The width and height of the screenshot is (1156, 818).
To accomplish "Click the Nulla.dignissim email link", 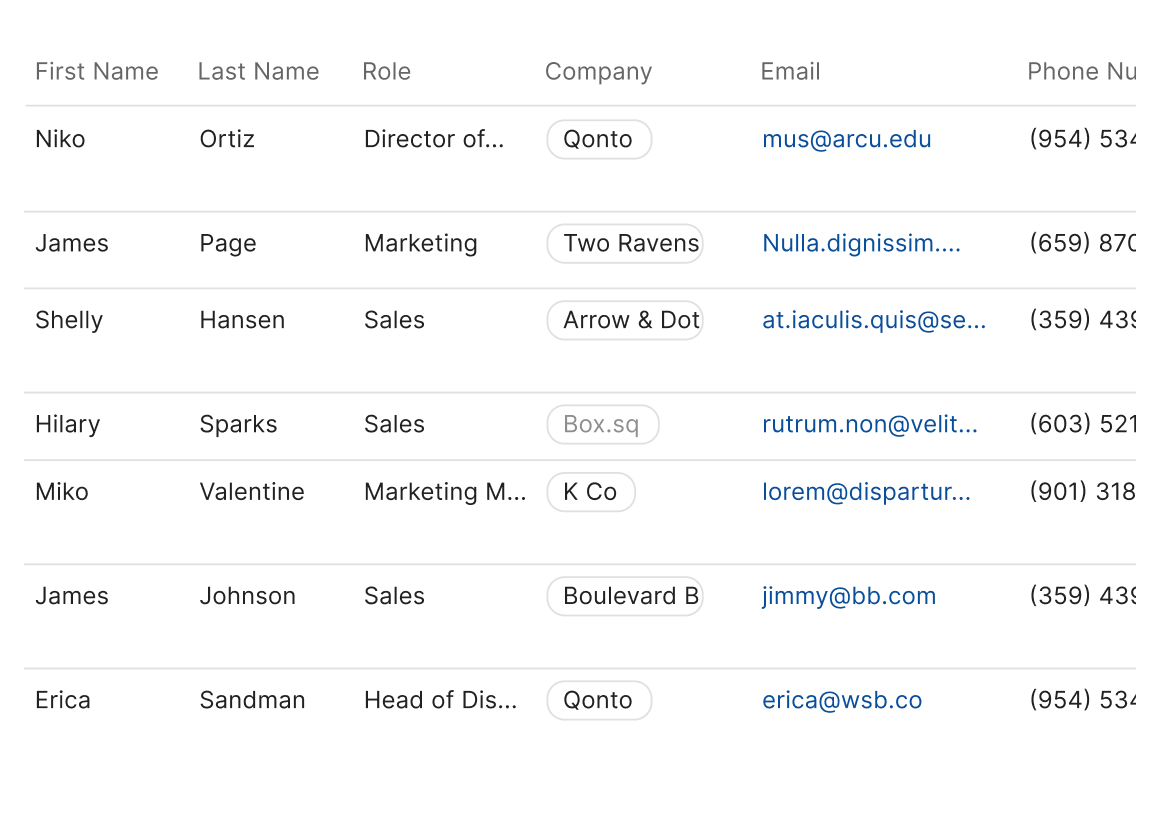I will 861,243.
